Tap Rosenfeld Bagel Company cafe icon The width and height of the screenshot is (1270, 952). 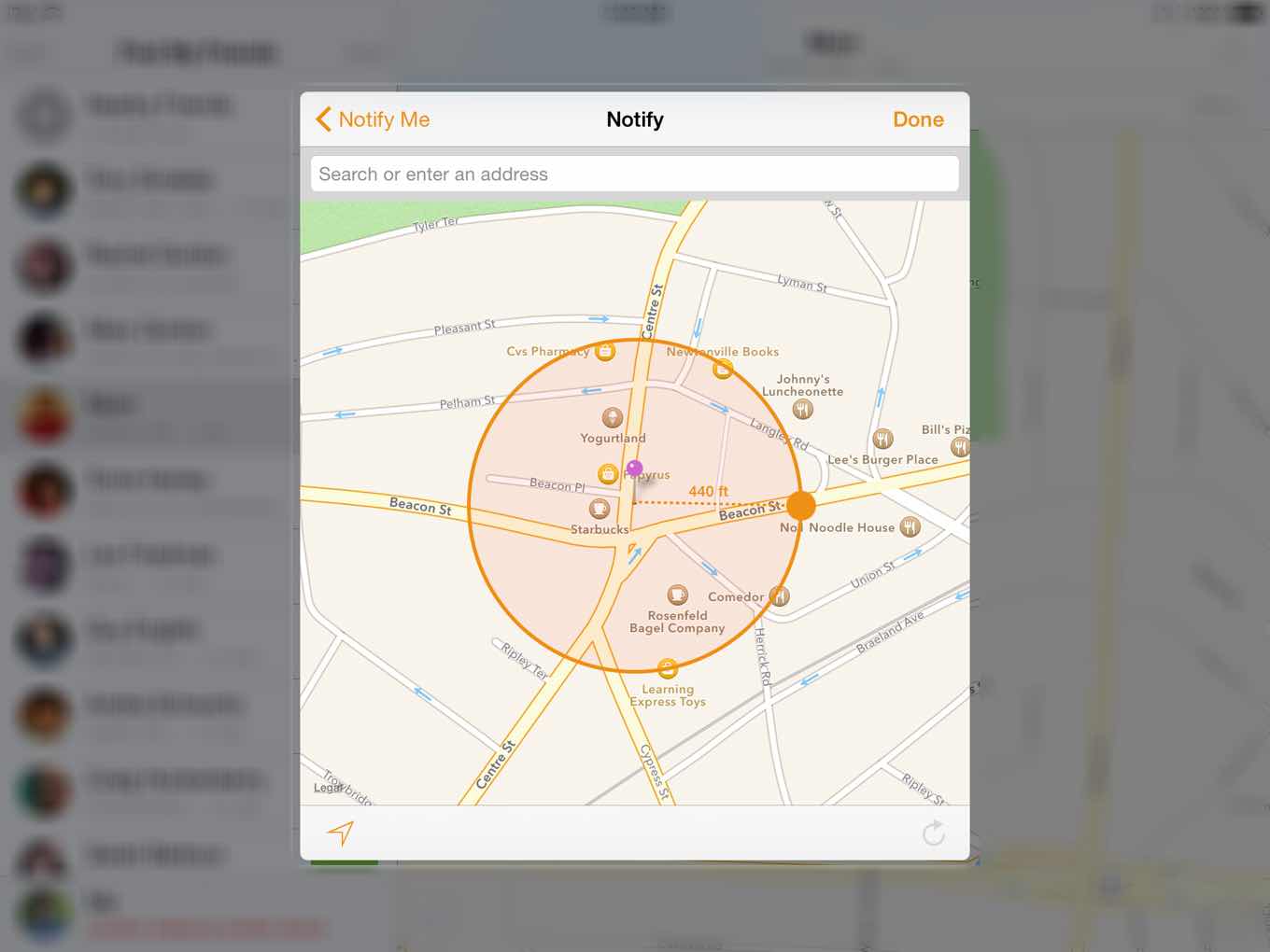pyautogui.click(x=678, y=595)
